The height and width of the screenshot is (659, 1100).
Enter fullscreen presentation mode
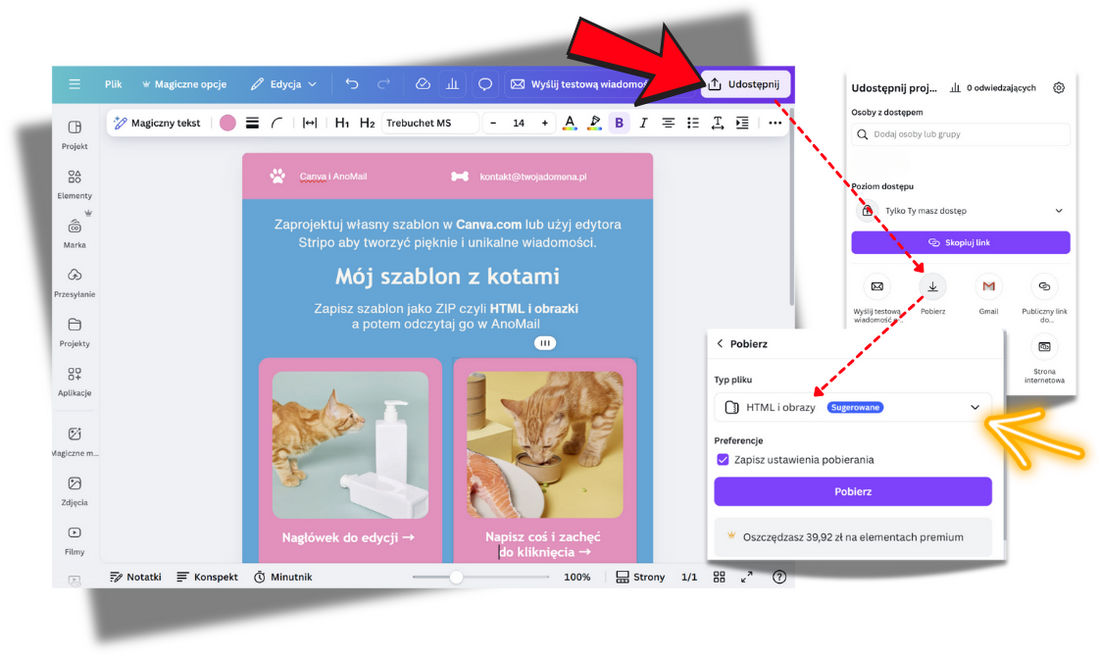[x=746, y=577]
